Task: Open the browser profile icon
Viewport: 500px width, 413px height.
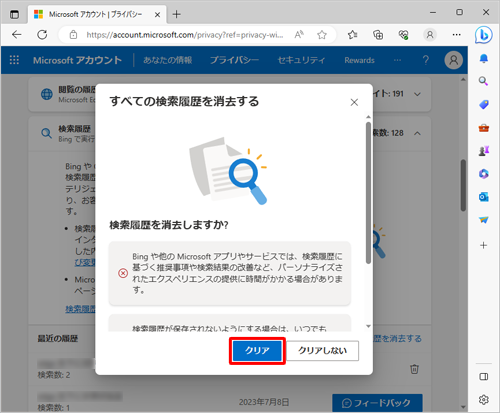Action: 430,35
